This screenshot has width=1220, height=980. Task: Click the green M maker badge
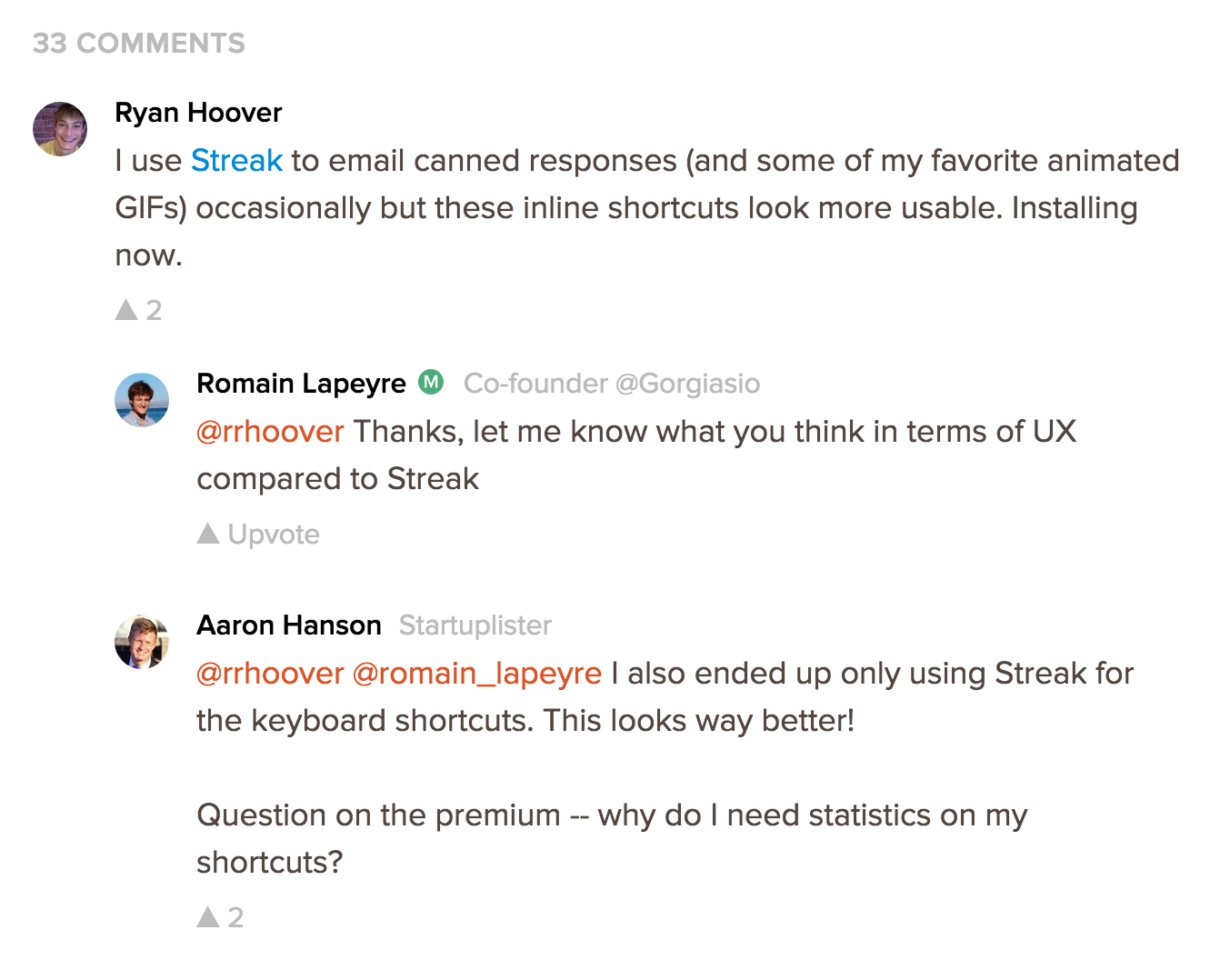[x=431, y=383]
